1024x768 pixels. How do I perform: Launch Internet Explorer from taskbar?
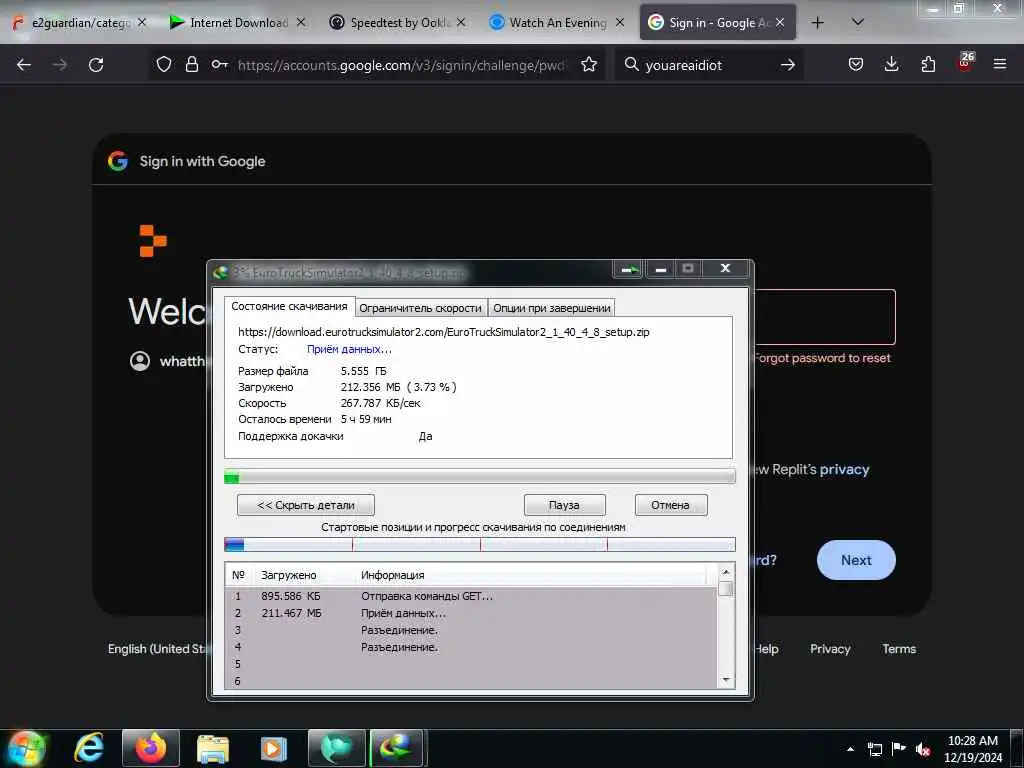coord(89,748)
